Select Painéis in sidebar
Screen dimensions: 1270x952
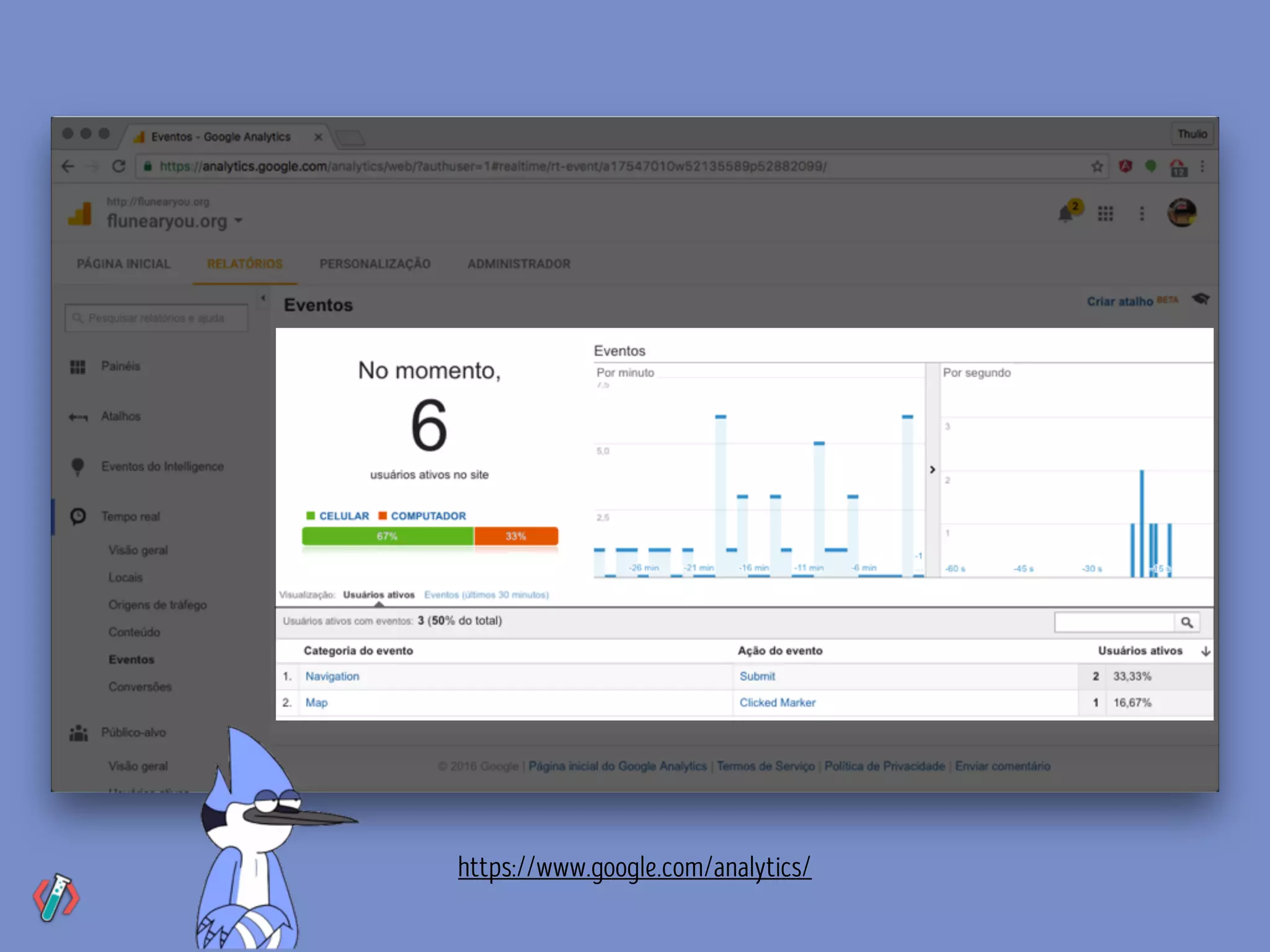(121, 366)
